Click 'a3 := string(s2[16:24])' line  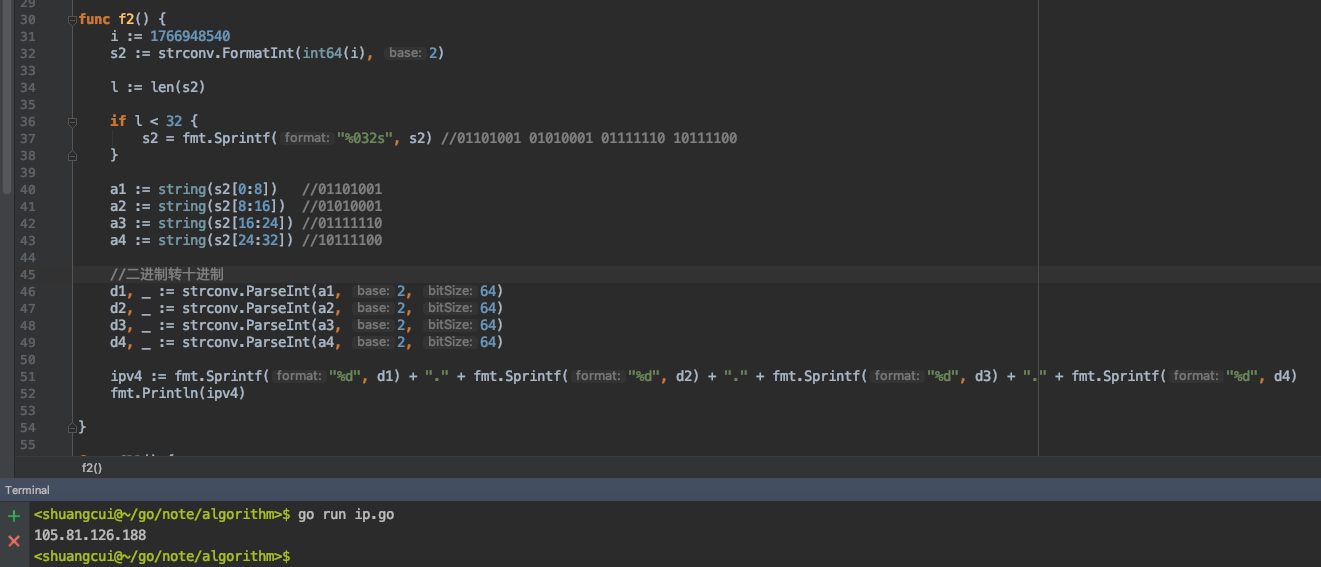(201, 223)
